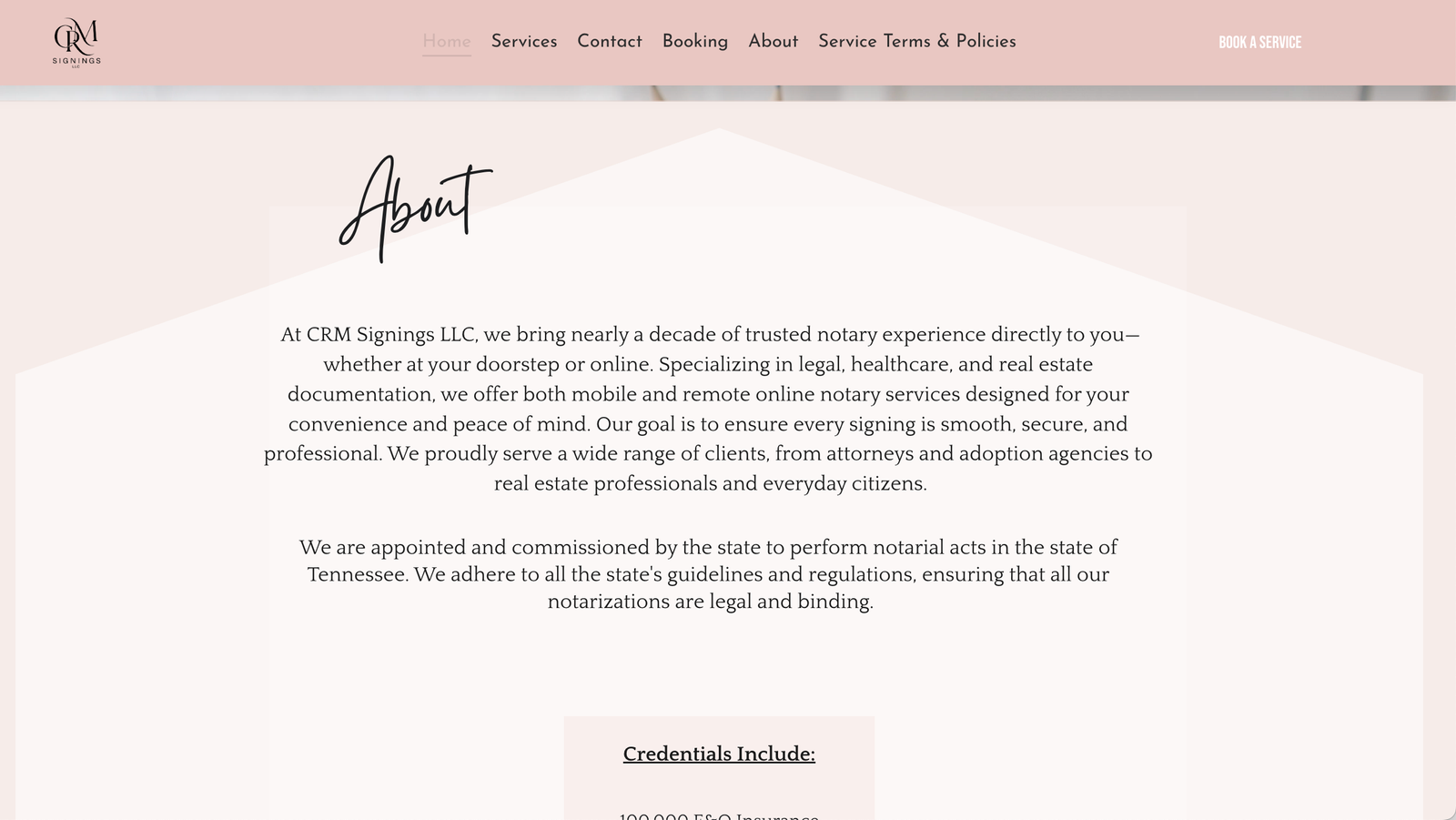Click 'convenience and peace of mind' text
Image resolution: width=1456 pixels, height=820 pixels.
[439, 424]
